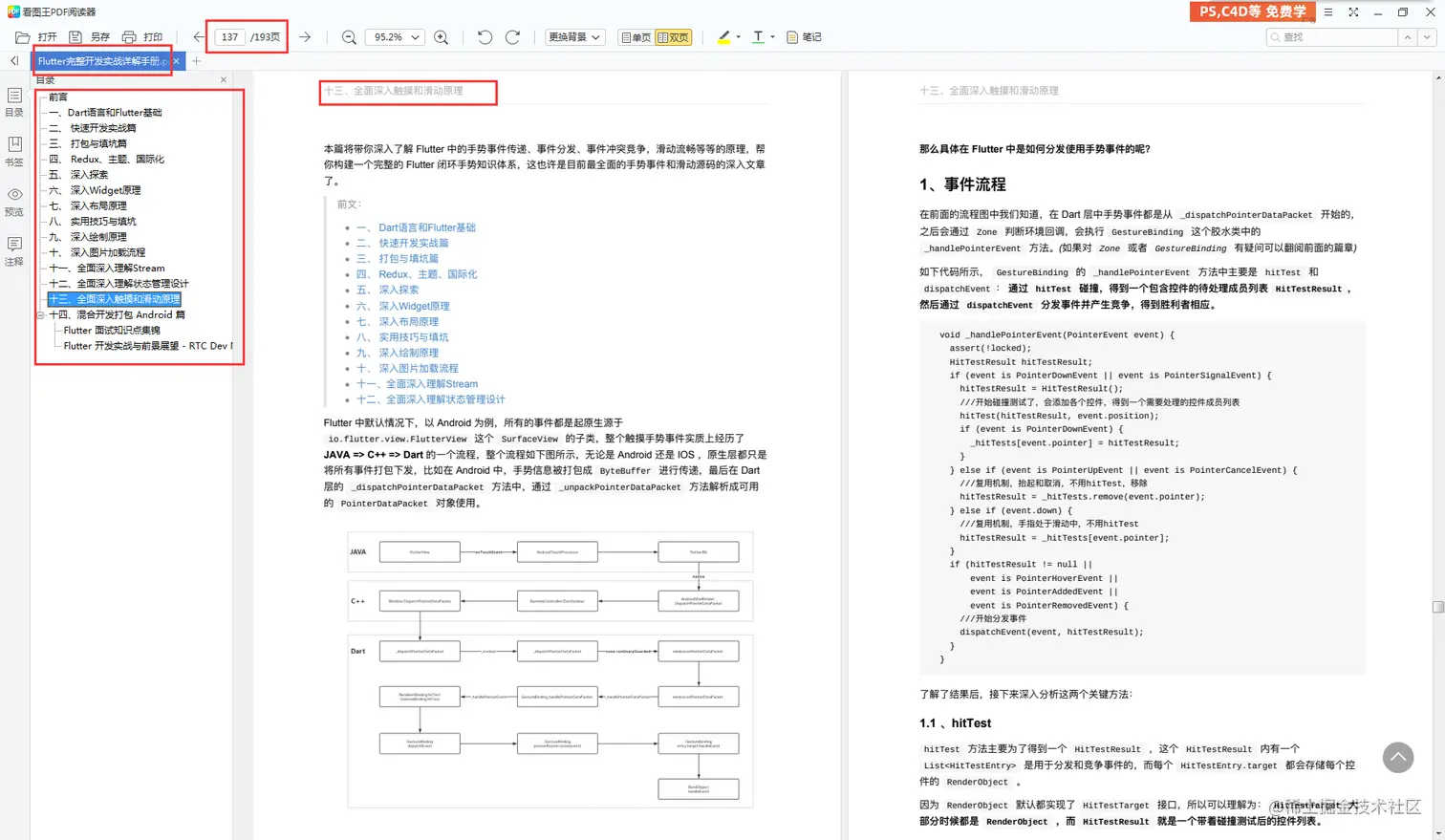Open outline entry 前言
The image size is (1445, 840).
[58, 97]
